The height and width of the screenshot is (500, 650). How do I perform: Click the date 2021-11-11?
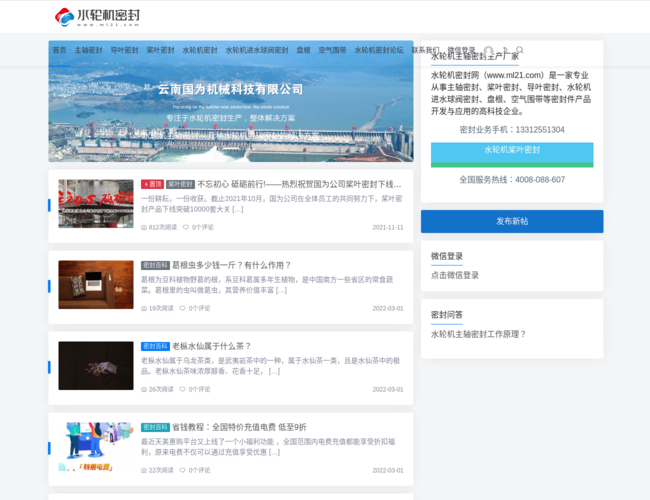point(388,228)
